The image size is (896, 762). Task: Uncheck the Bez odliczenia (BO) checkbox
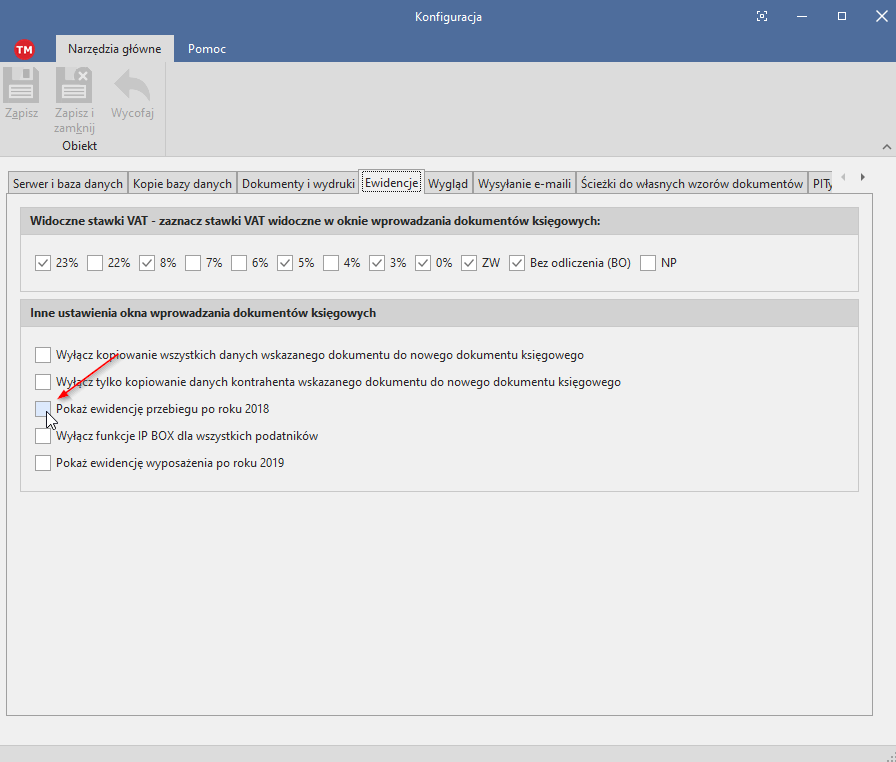click(517, 263)
